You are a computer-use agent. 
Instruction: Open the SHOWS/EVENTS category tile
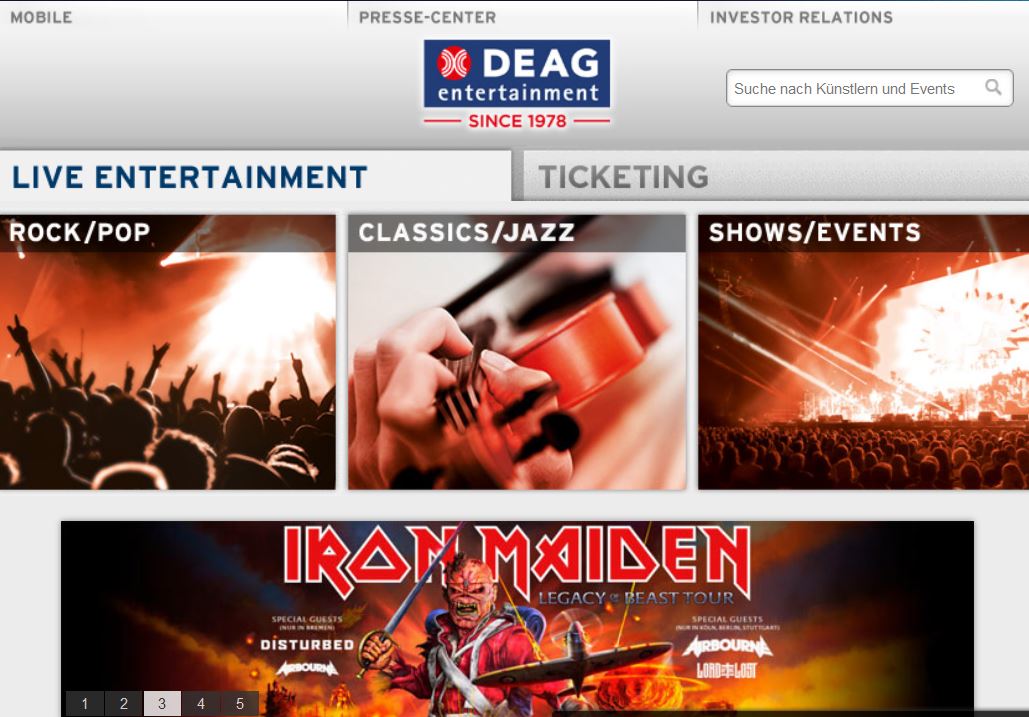coord(863,352)
